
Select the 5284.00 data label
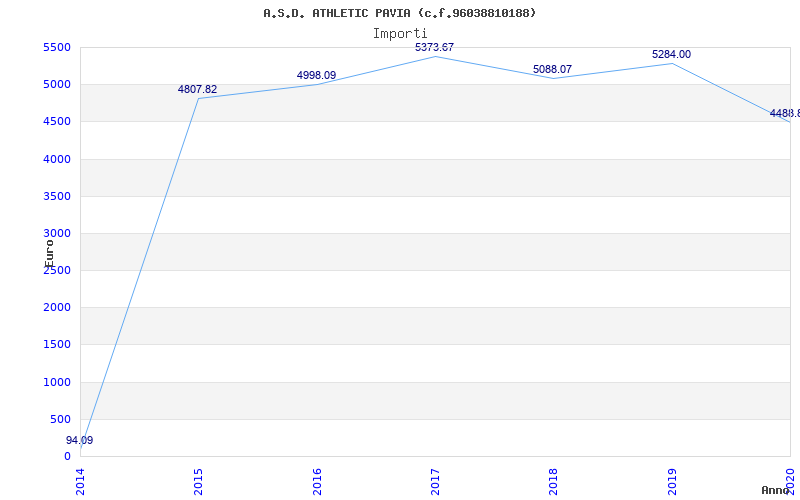point(671,55)
